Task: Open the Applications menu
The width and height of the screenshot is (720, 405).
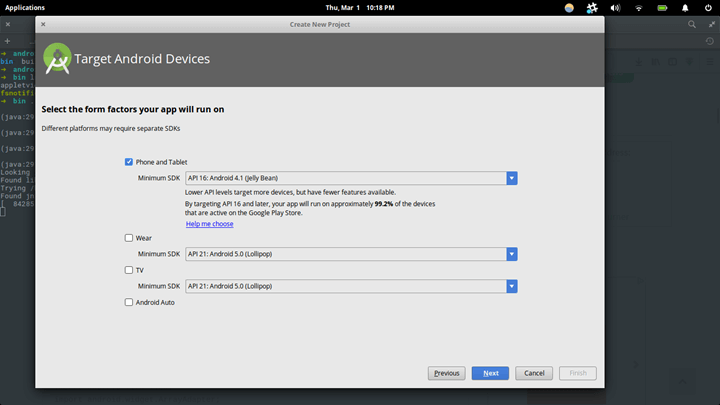Action: (25, 7)
